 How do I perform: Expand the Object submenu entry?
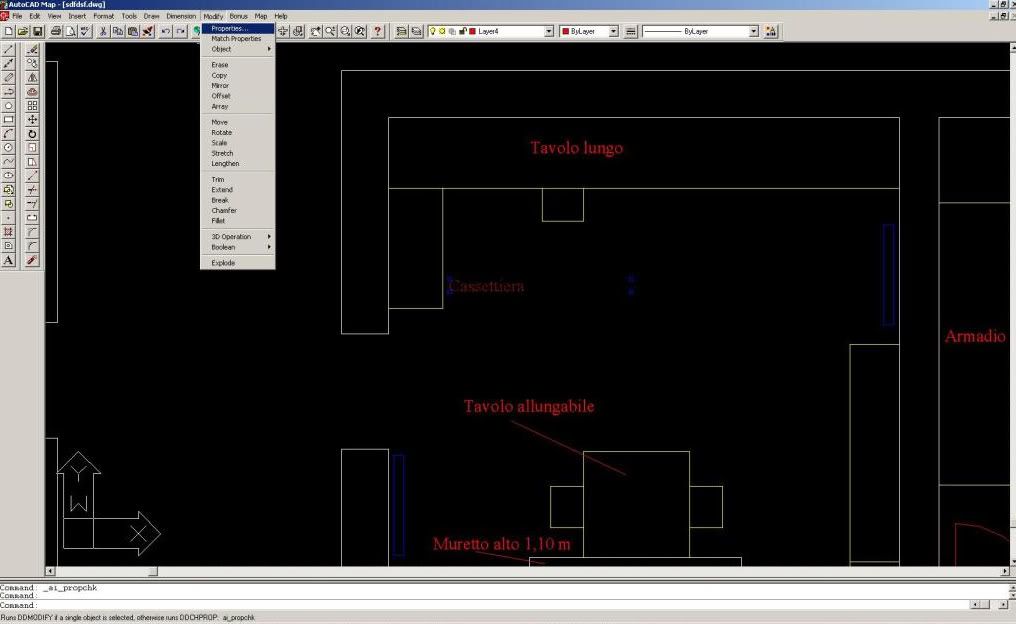point(238,49)
